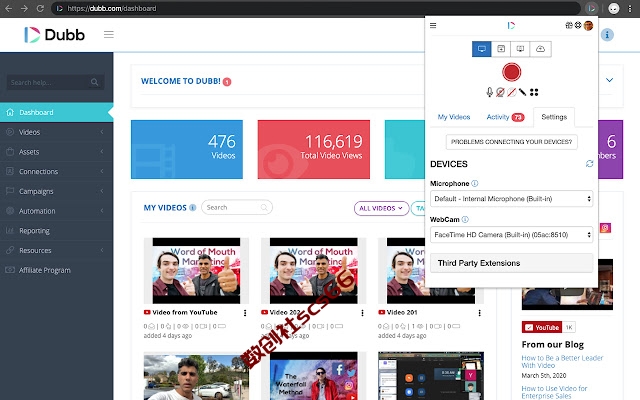Click the WebCam info icon
The height and width of the screenshot is (400, 640).
(465, 220)
